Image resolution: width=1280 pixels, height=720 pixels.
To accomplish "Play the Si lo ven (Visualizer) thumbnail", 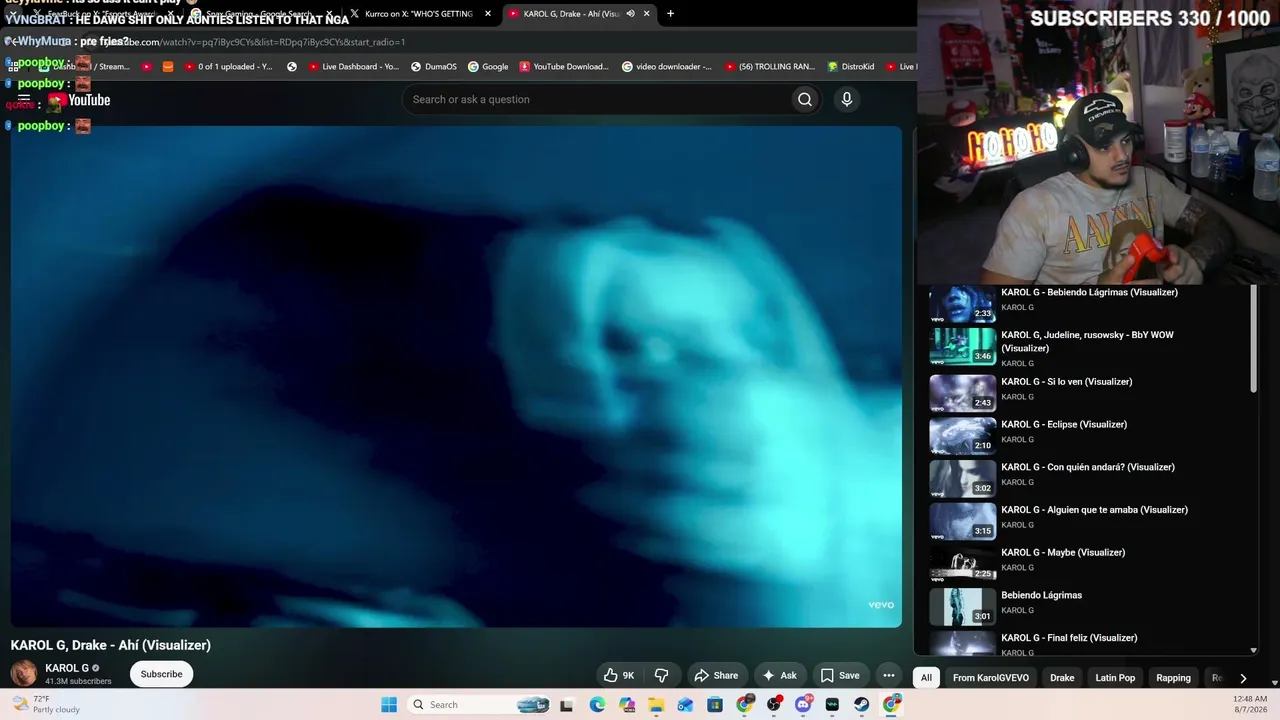I will click(x=963, y=393).
